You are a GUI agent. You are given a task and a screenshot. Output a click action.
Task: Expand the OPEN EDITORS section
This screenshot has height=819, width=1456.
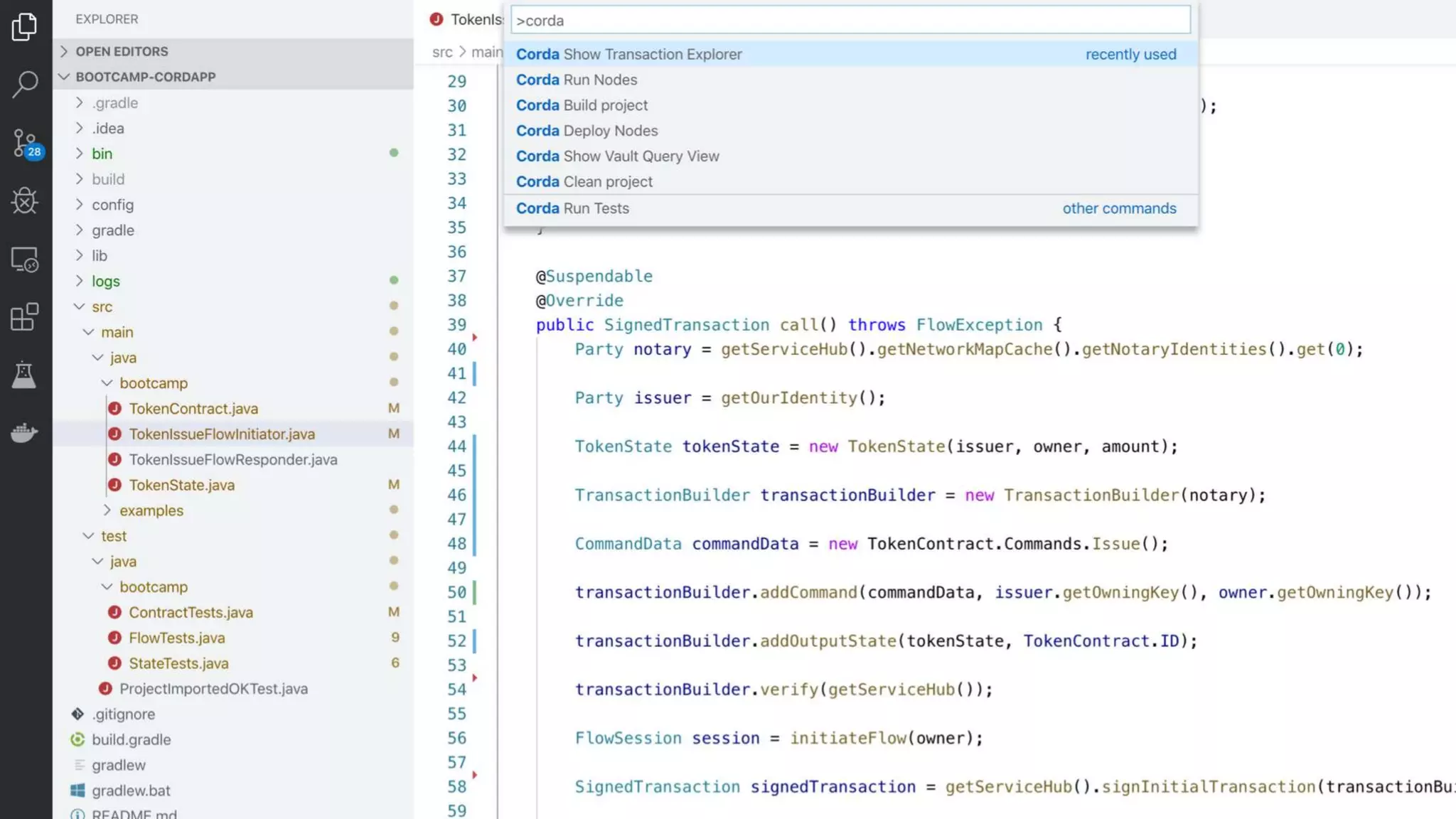click(x=122, y=51)
